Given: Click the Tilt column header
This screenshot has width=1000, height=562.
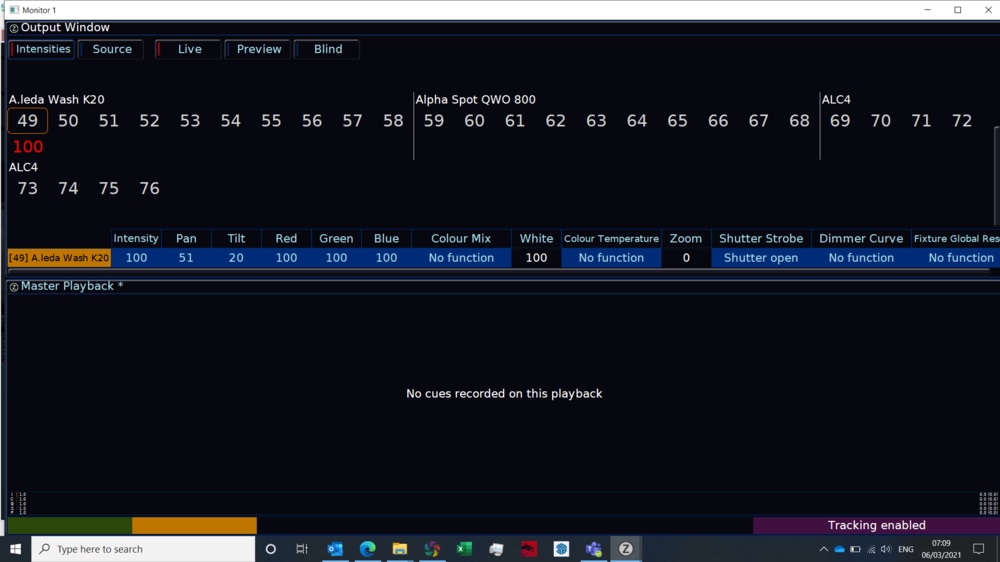Looking at the screenshot, I should click(236, 239).
